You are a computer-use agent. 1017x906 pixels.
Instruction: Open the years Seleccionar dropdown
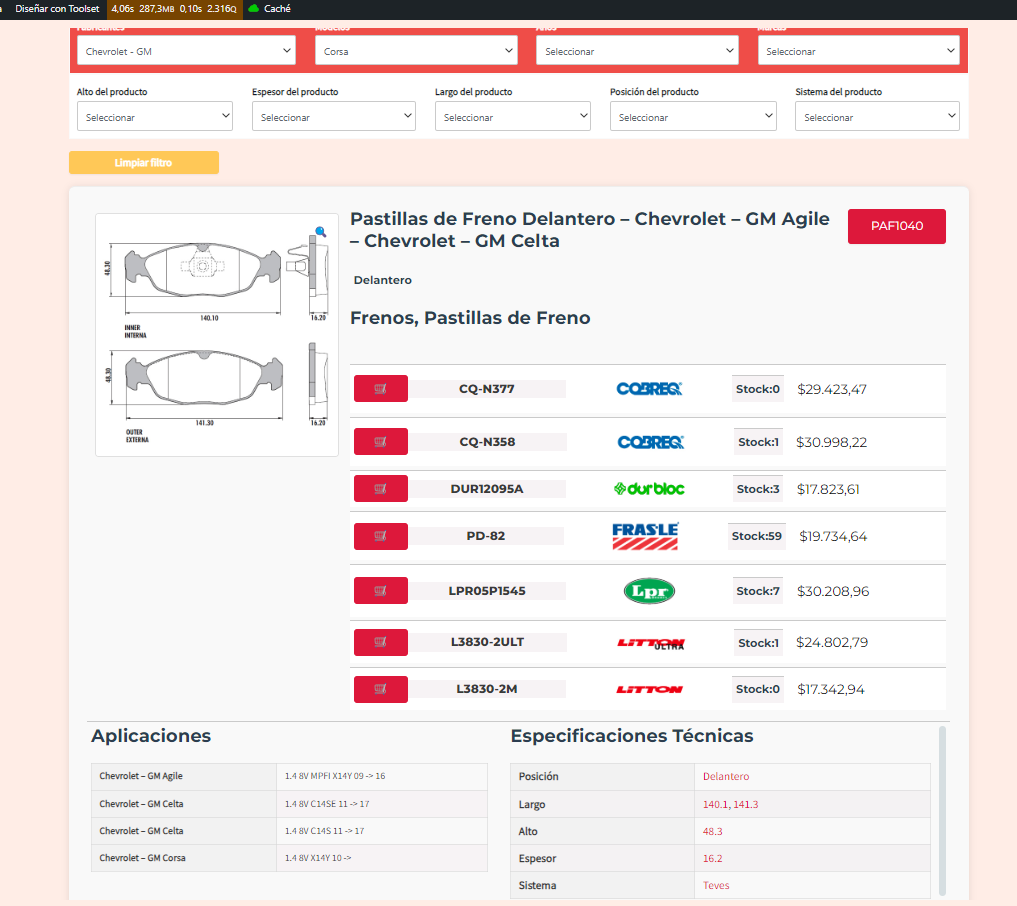point(637,51)
